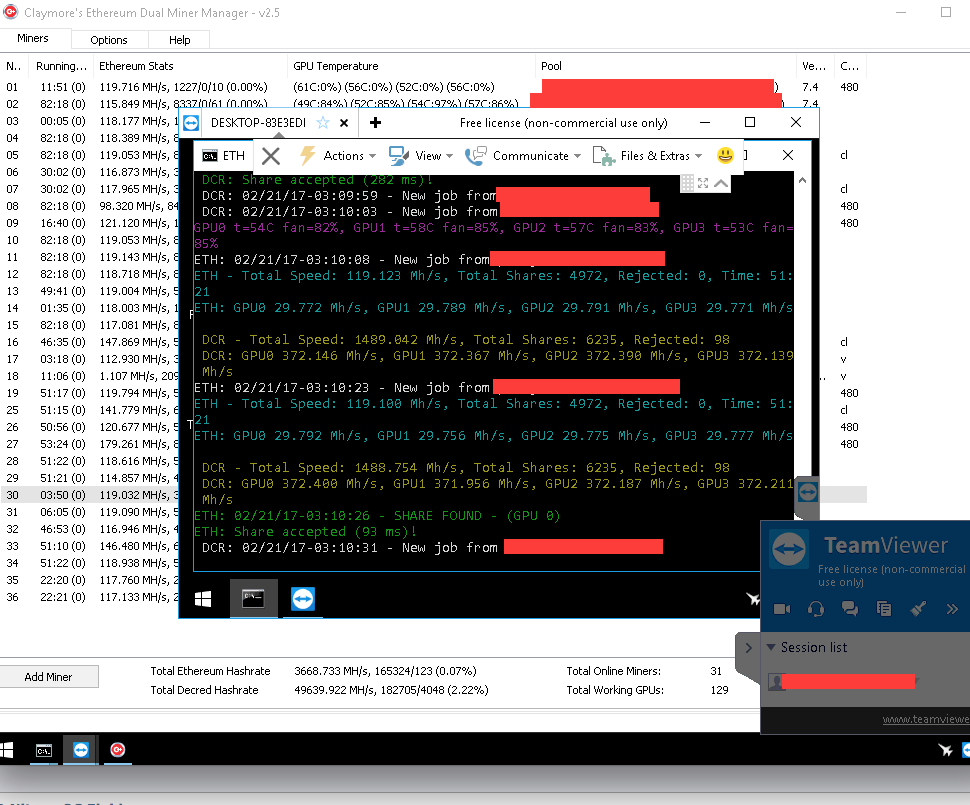The width and height of the screenshot is (970, 805).
Task: Show more TeamViewer panel functions
Action: point(952,609)
